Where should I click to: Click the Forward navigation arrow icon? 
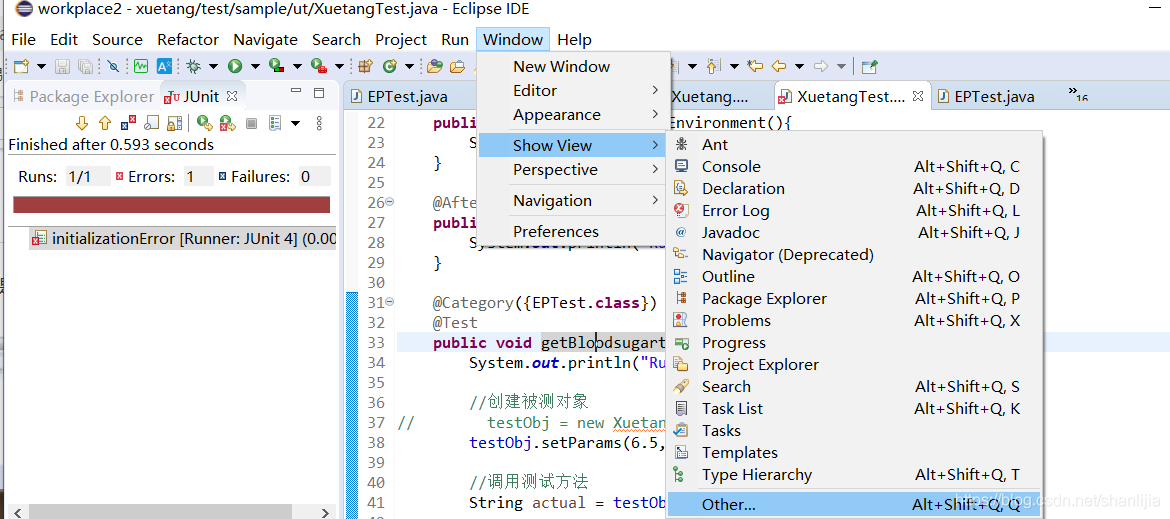[x=821, y=66]
